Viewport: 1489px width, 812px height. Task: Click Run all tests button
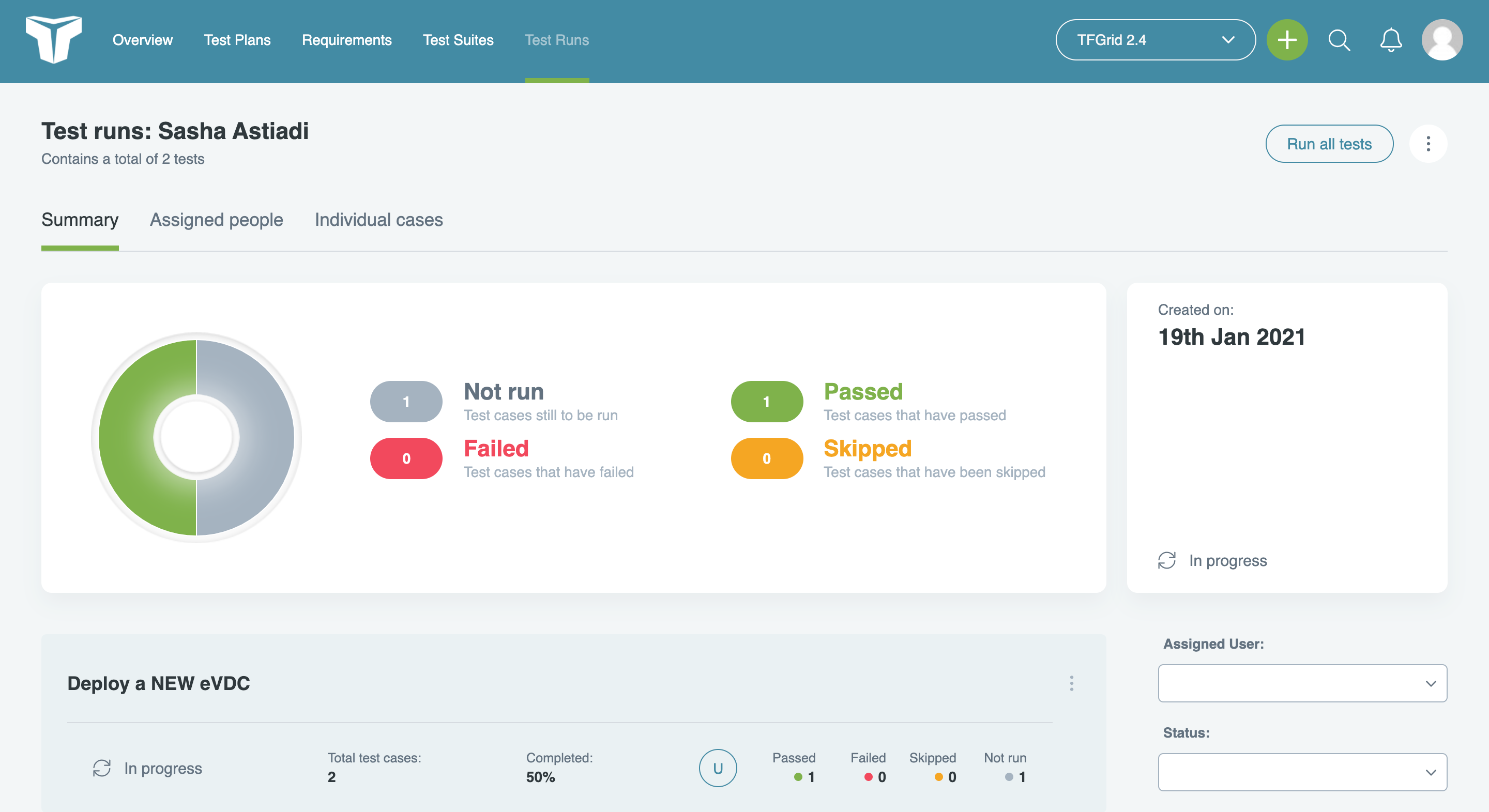pos(1329,144)
